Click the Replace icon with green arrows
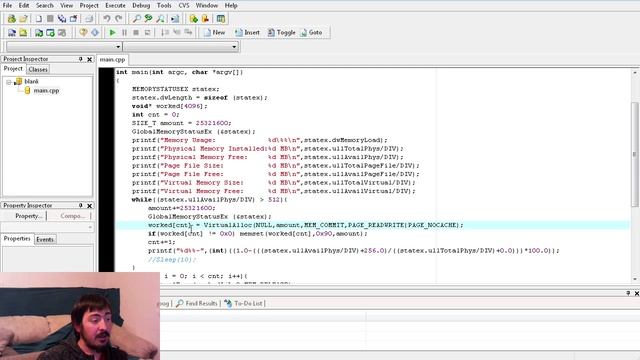 coord(148,19)
